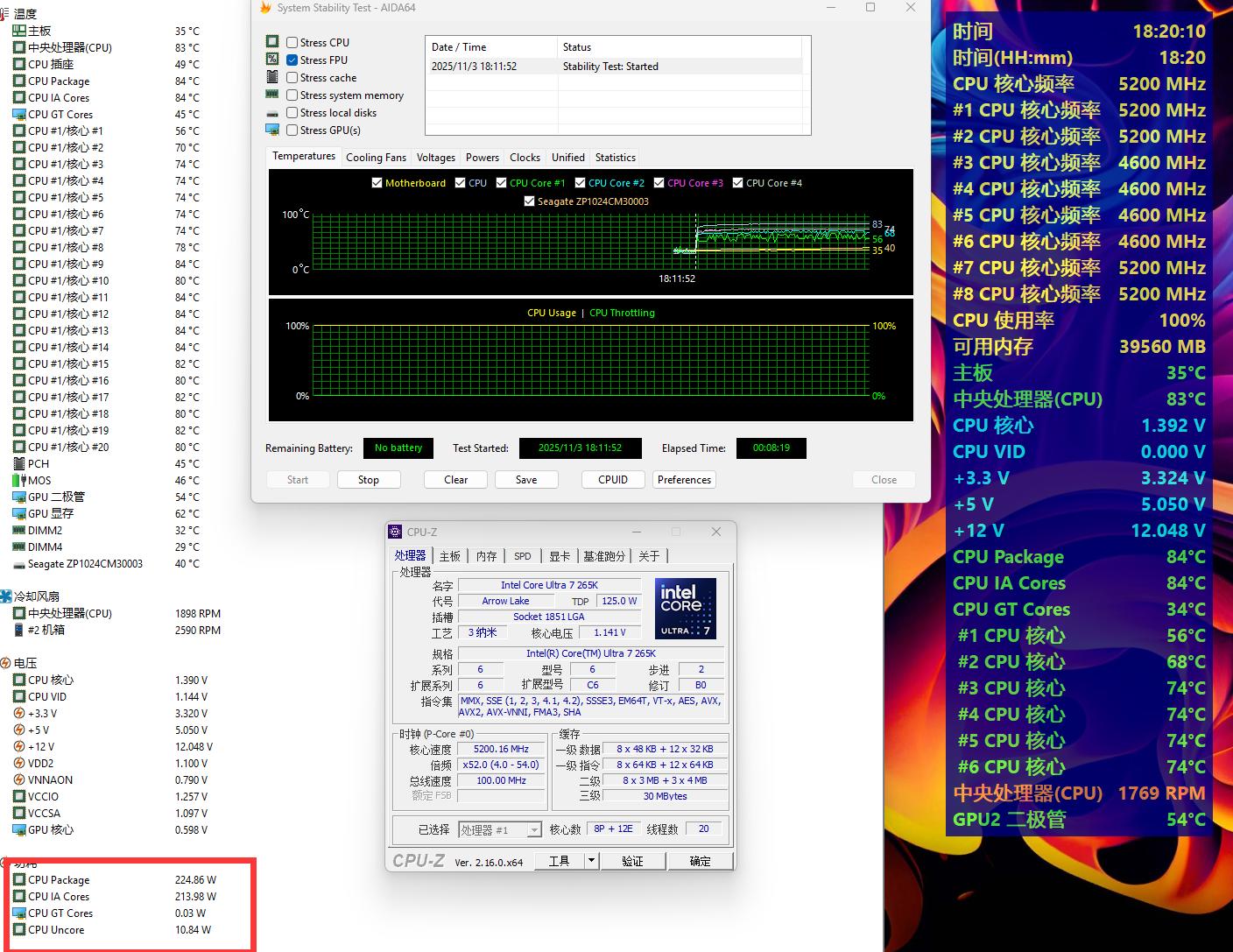Open Preferences in System Stability Test
1233x952 pixels.
685,480
